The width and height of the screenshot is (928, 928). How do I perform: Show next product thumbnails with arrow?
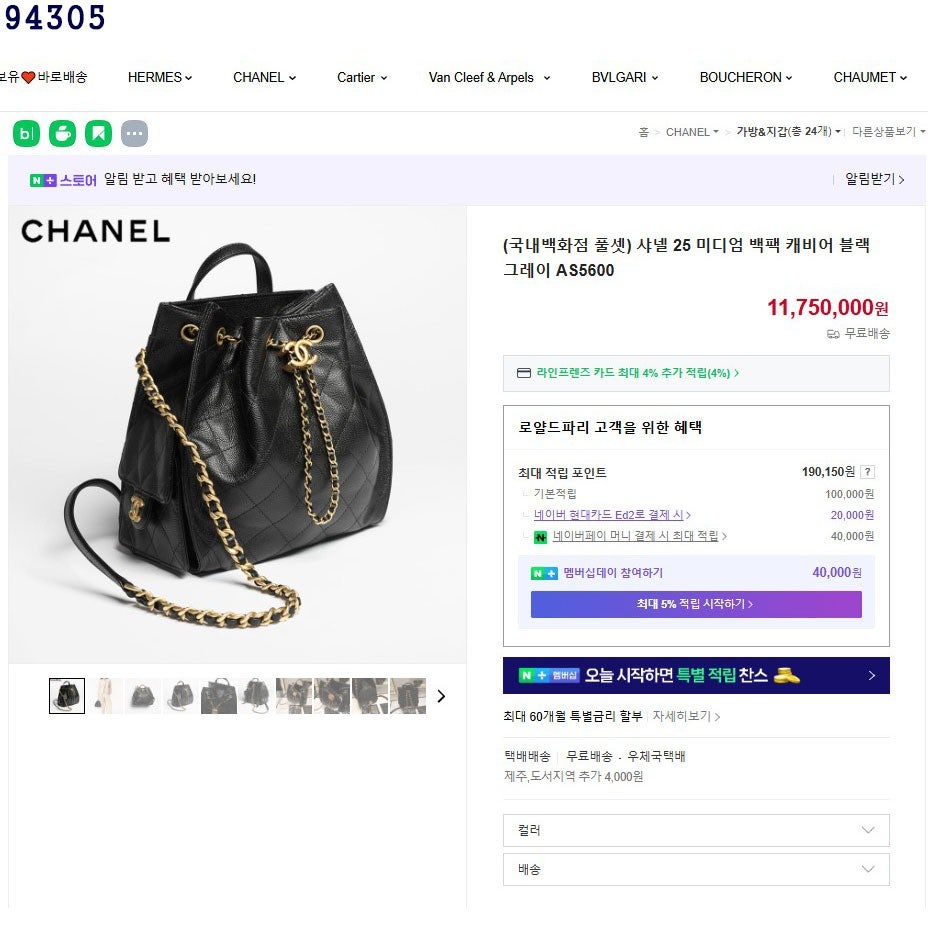point(441,696)
